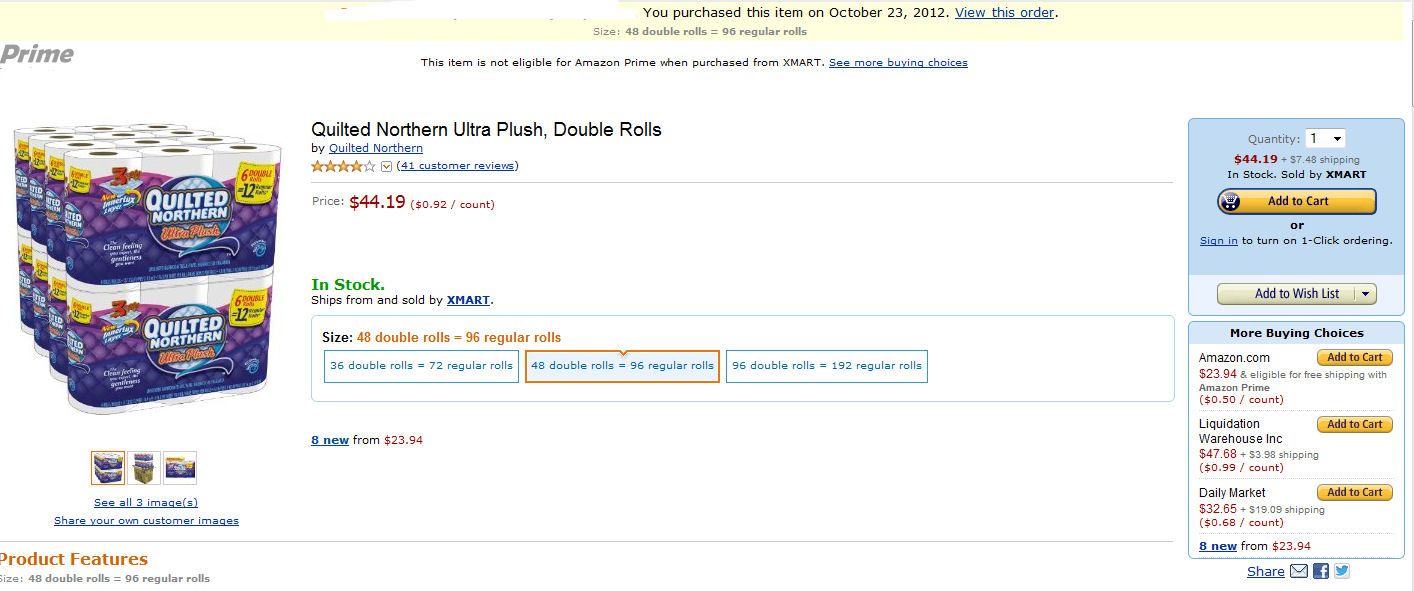
Task: Open See more buying choices link
Action: pyautogui.click(x=898, y=62)
